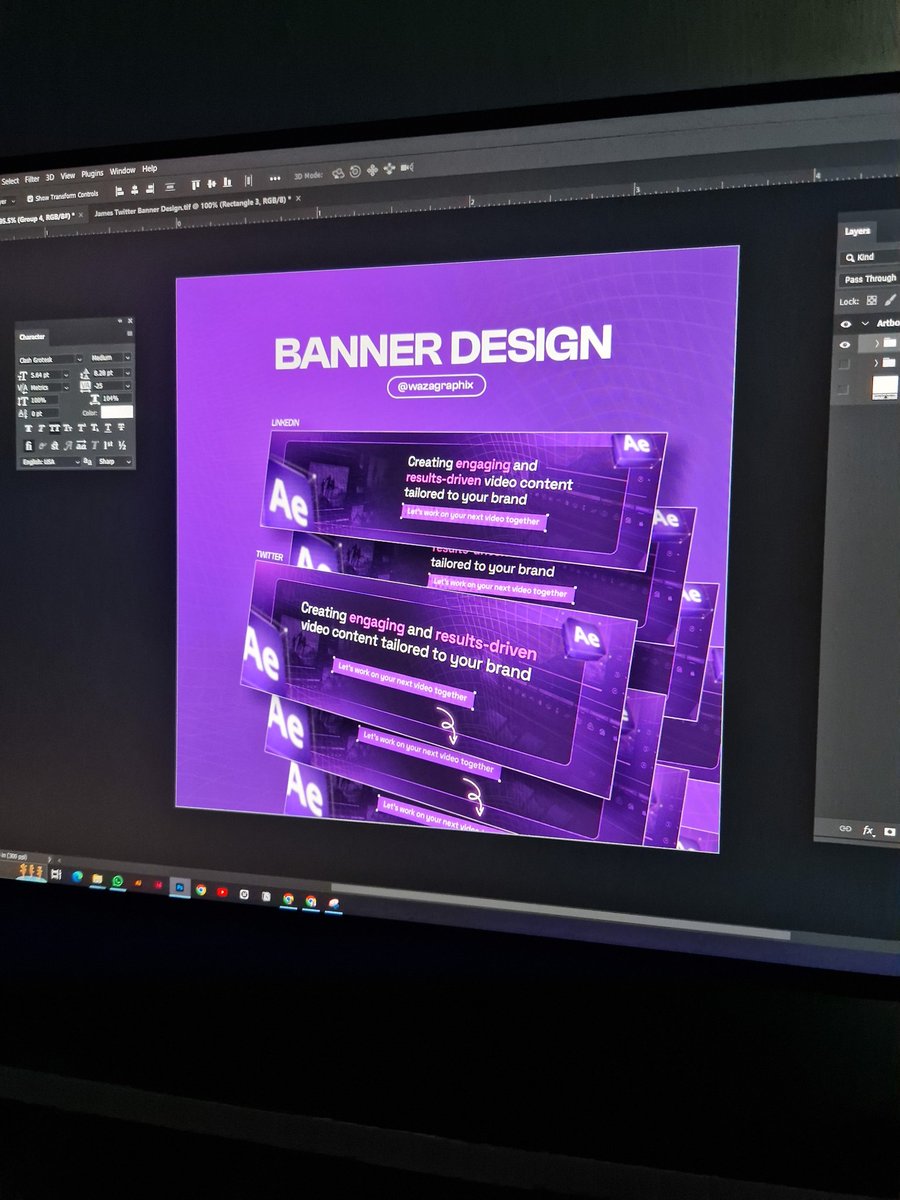Image resolution: width=900 pixels, height=1200 pixels.
Task: Toggle Superscript in Character panel
Action: tap(81, 428)
